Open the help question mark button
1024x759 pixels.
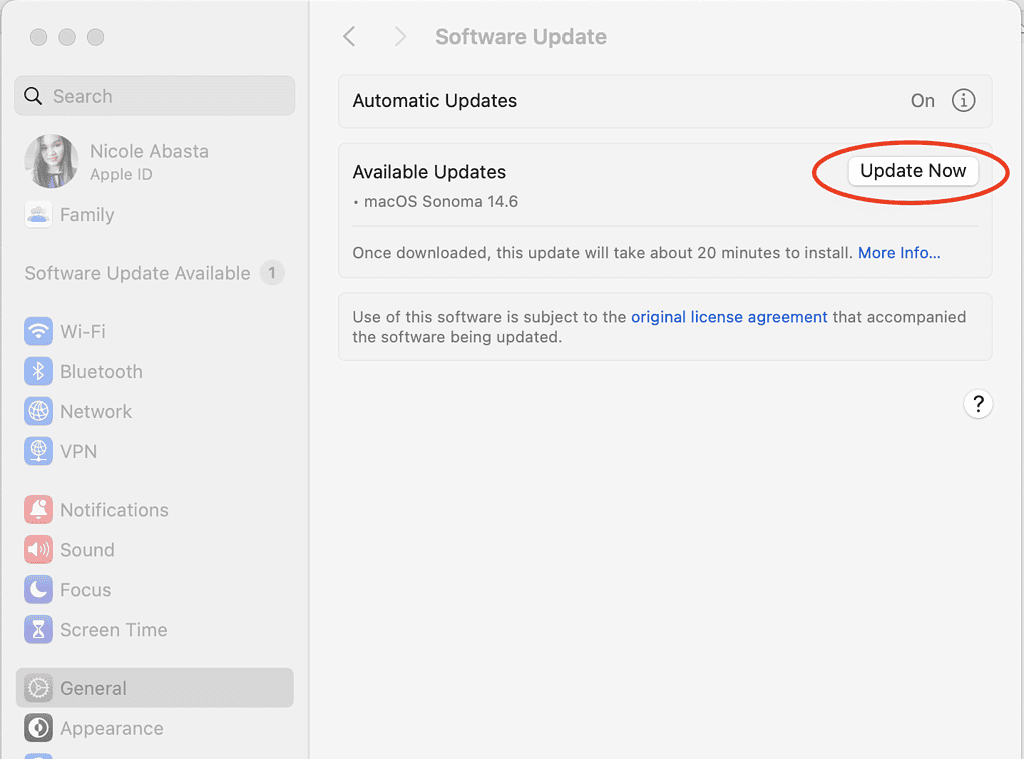(x=977, y=404)
